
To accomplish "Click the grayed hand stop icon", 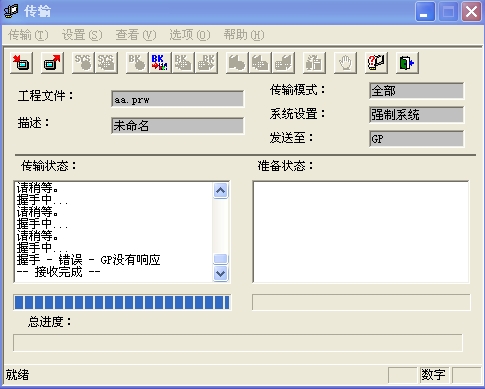I will pyautogui.click(x=345, y=63).
